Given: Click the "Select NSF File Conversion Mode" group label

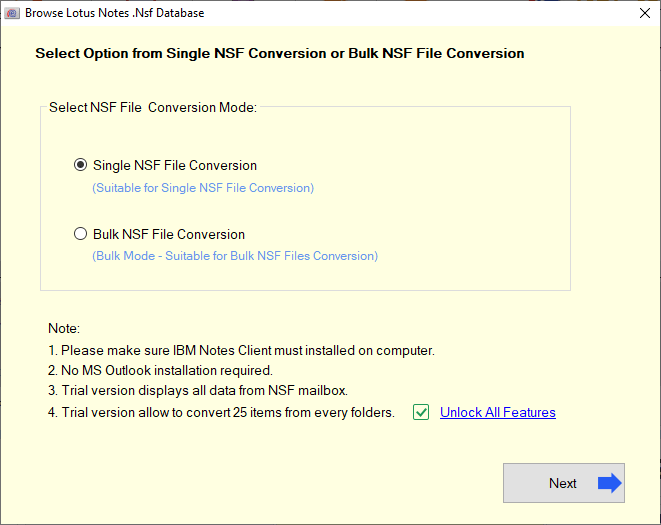Looking at the screenshot, I should coord(153,107).
